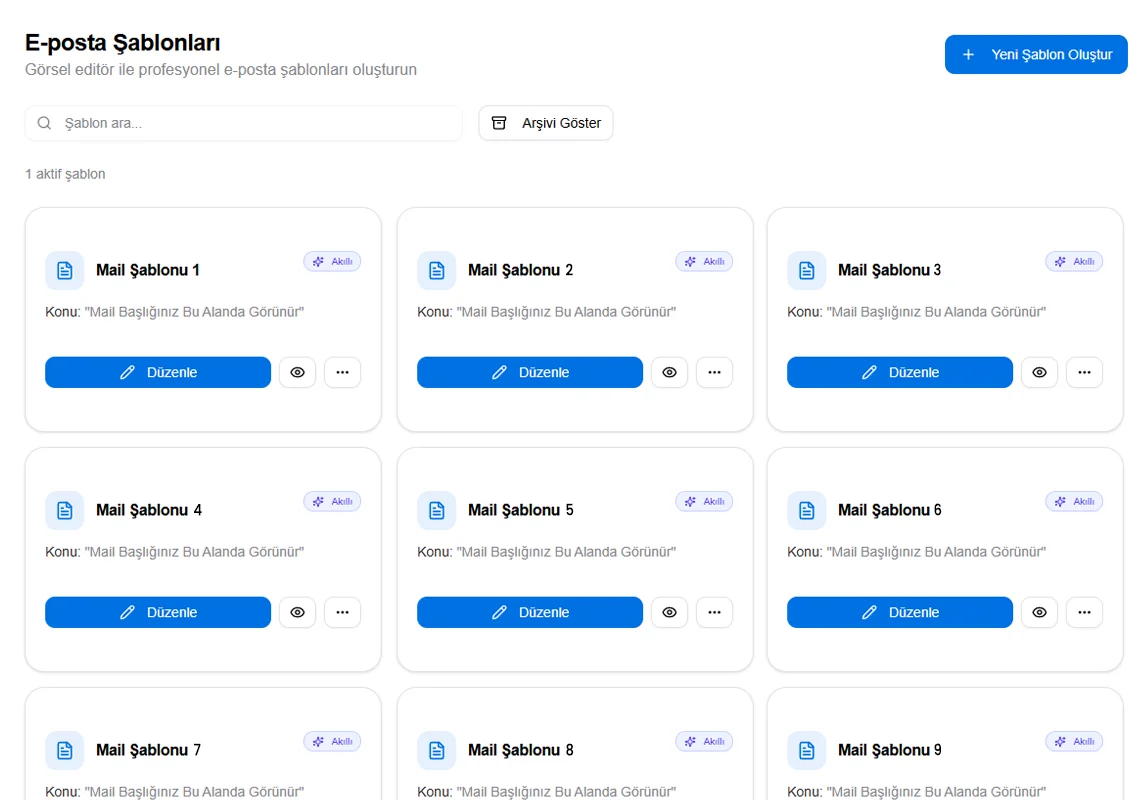This screenshot has width=1140, height=800.
Task: Preview Mail Şablonu 3 with the eye icon
Action: 1040,372
